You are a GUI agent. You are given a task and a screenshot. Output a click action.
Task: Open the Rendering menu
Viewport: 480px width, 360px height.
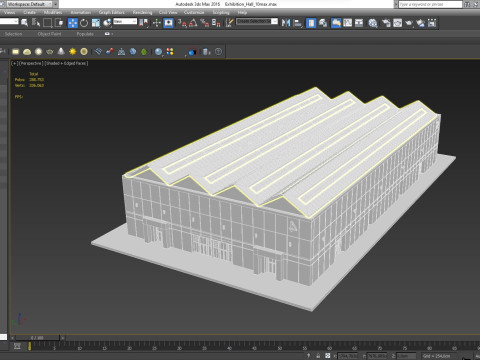point(142,12)
